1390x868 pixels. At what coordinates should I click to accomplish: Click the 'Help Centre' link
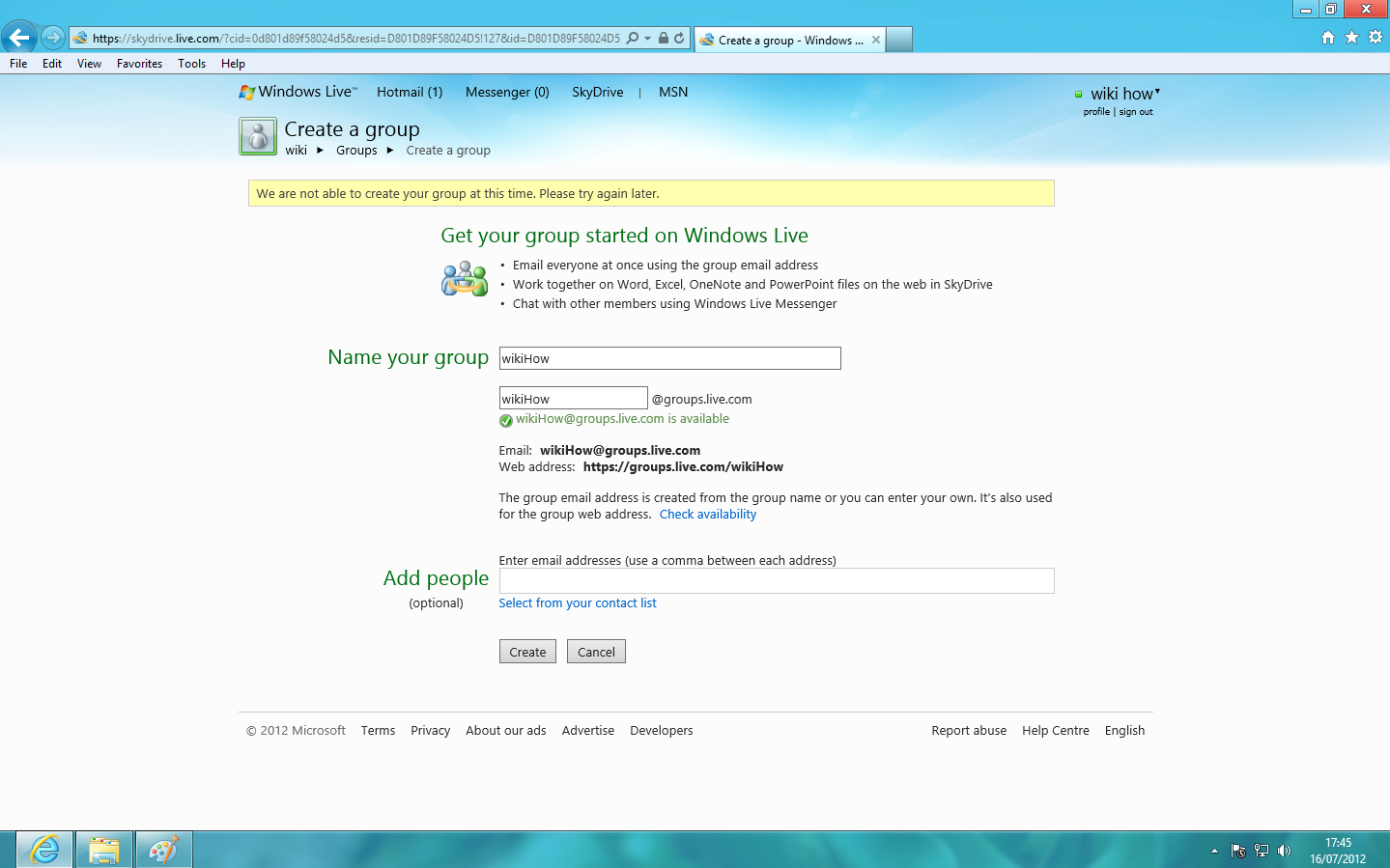(1056, 730)
